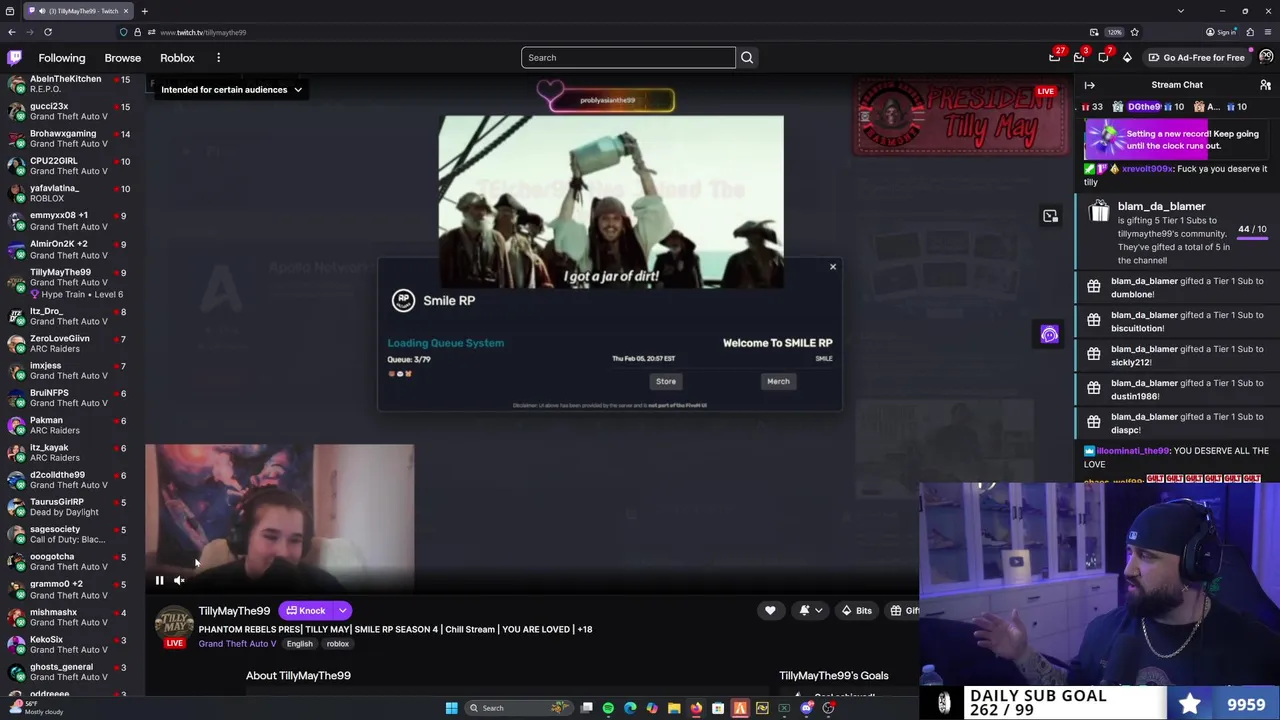Open browser hamburger menu
This screenshot has width=1280, height=720.
click(x=1268, y=32)
